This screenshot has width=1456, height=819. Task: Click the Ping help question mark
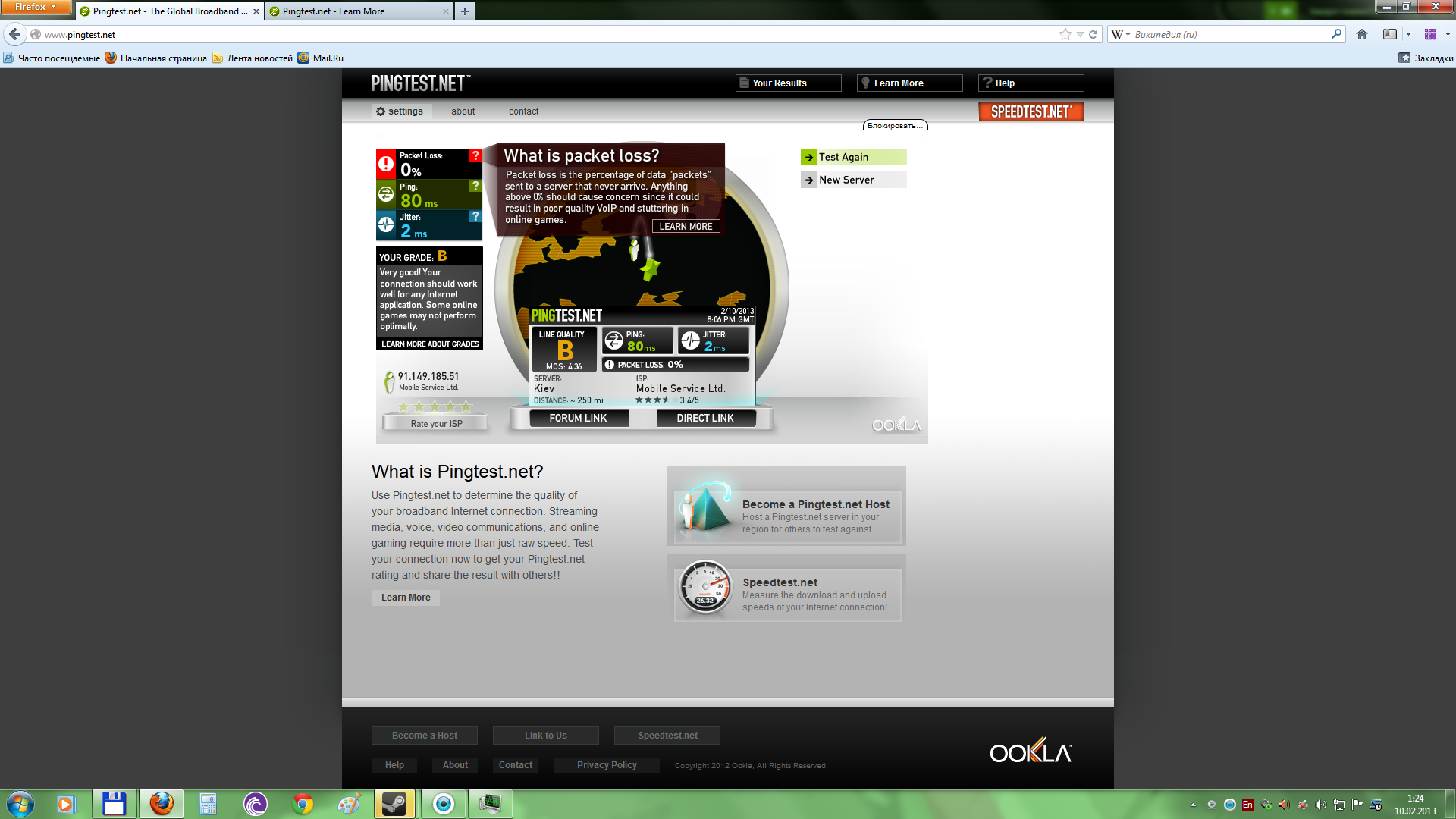475,186
